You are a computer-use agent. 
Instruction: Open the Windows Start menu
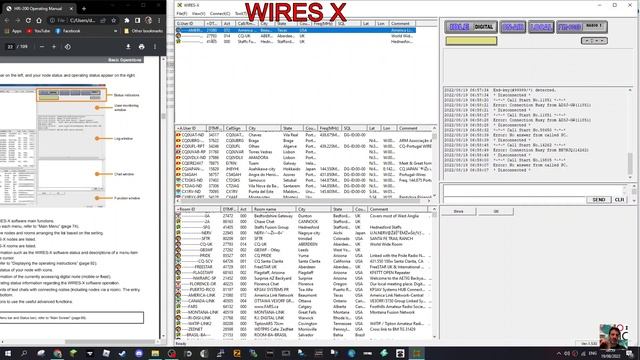point(7,353)
